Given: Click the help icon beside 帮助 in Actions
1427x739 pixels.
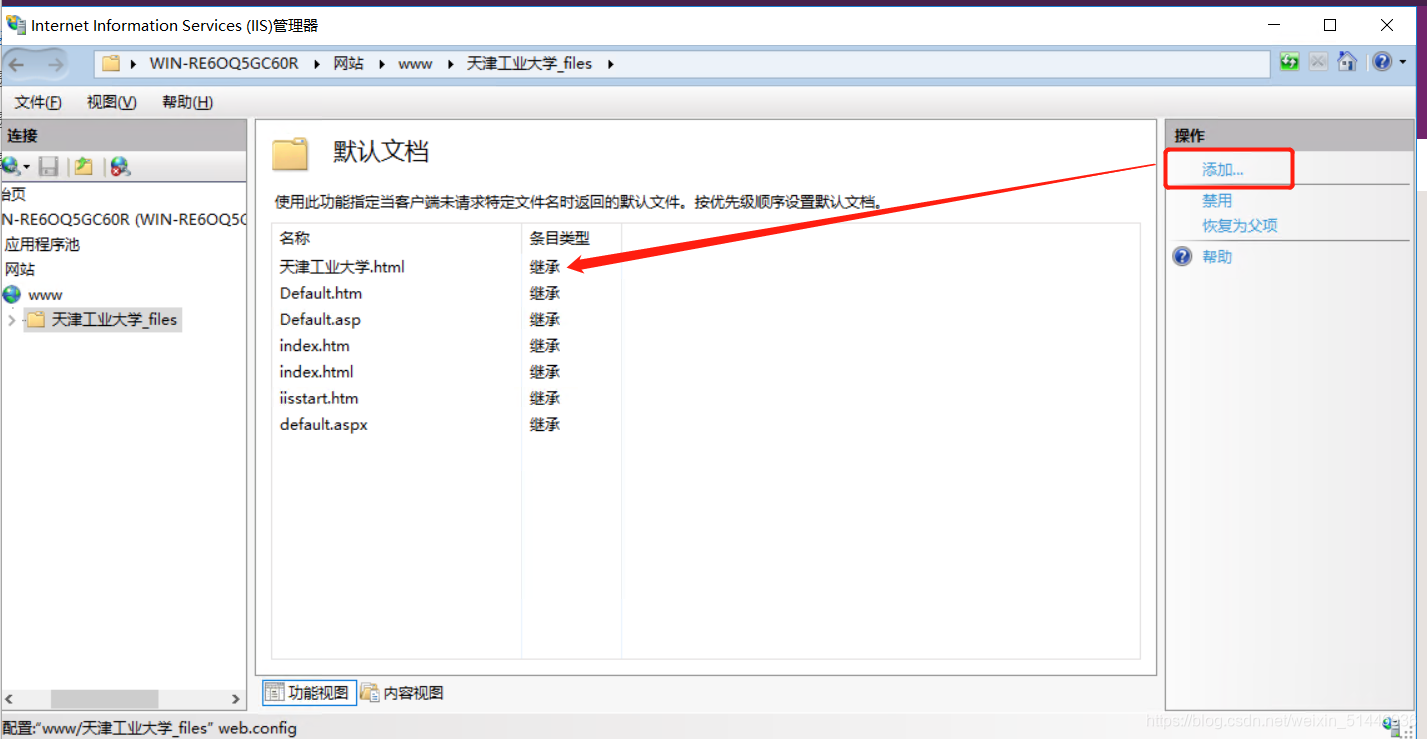Looking at the screenshot, I should pyautogui.click(x=1182, y=257).
